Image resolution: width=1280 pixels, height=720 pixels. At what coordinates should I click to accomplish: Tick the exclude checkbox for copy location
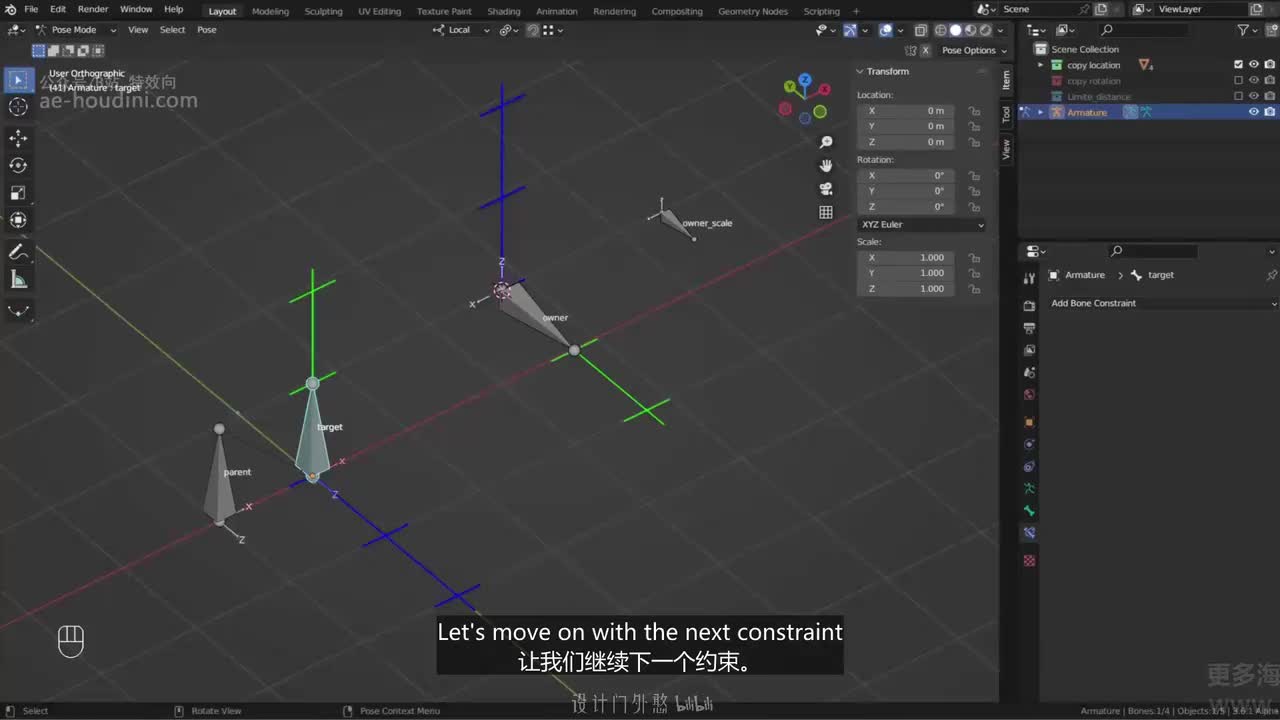(1238, 65)
